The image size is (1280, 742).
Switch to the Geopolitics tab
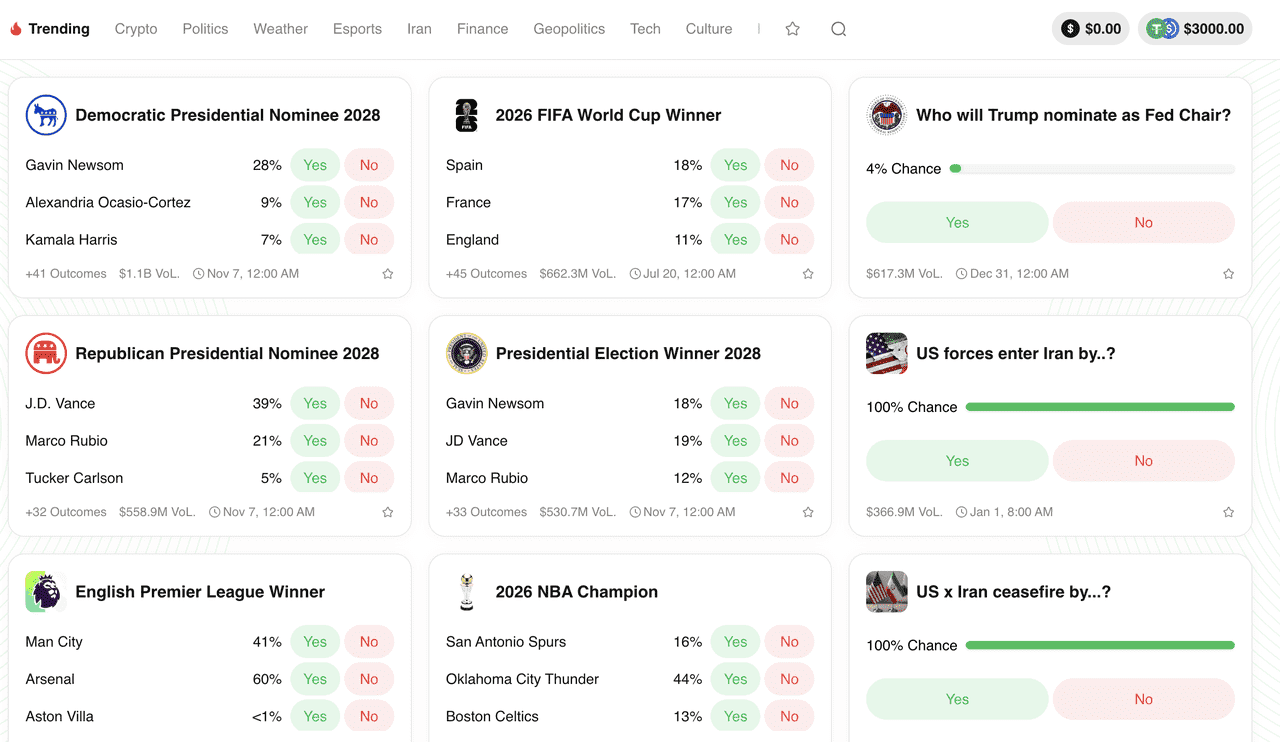569,29
